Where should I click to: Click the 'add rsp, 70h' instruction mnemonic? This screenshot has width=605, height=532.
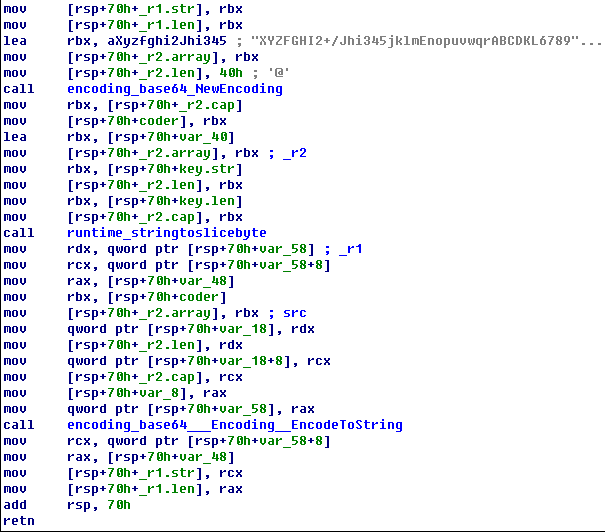15,505
